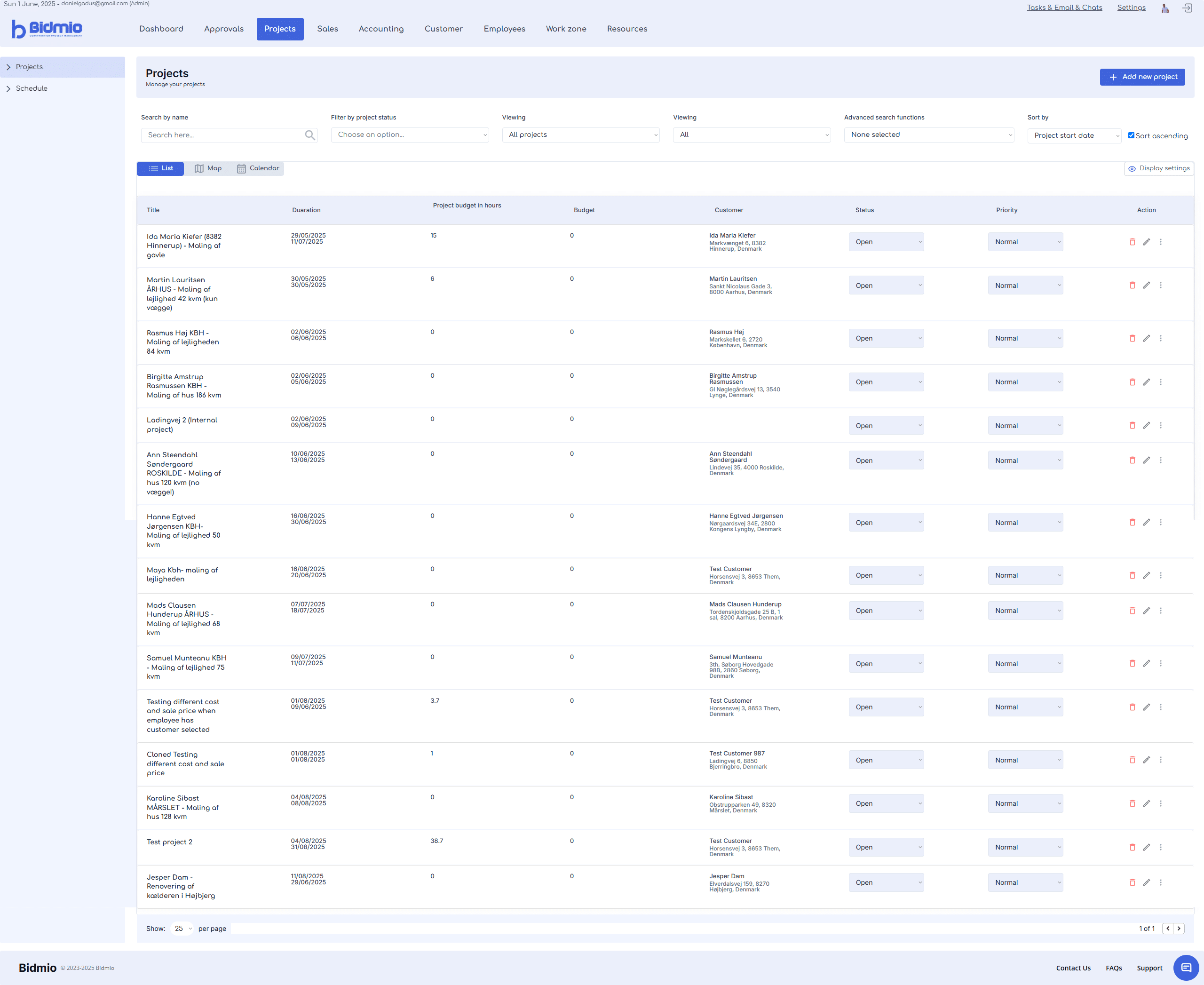
Task: Switch to the Map view tab
Action: (208, 168)
